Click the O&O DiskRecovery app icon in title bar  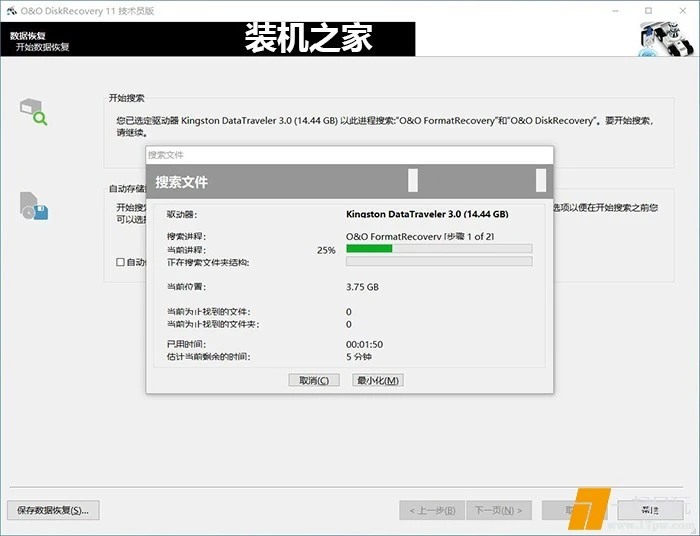(x=9, y=9)
